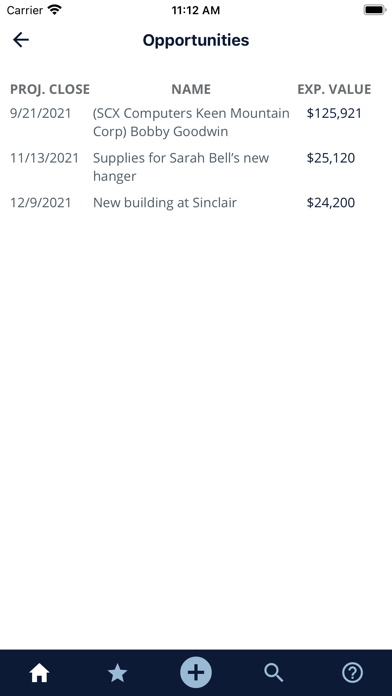Sort by PROJ. CLOSE column header
392x696 pixels.
coord(50,89)
